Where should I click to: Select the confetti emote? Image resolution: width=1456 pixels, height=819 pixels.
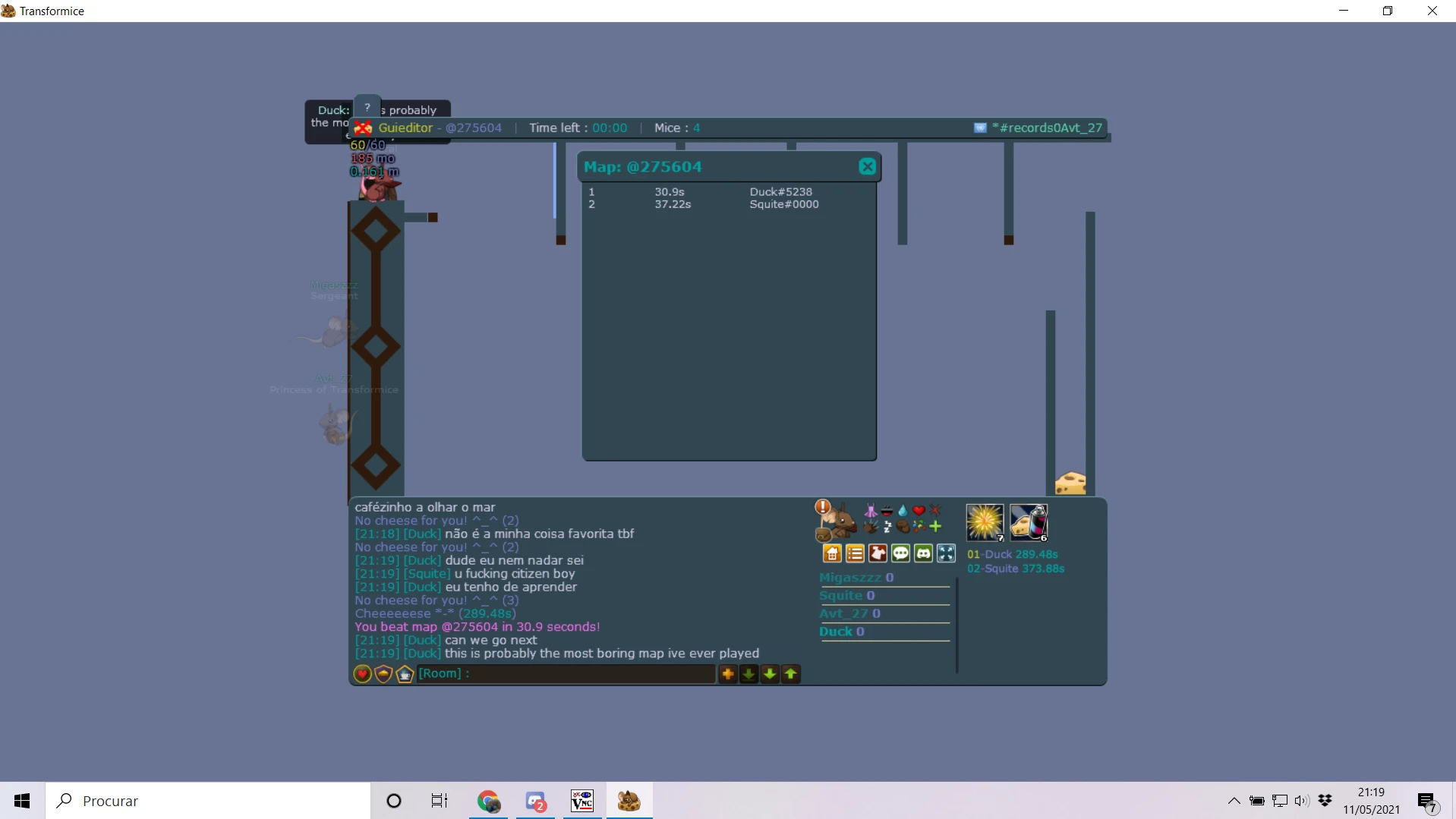(919, 526)
